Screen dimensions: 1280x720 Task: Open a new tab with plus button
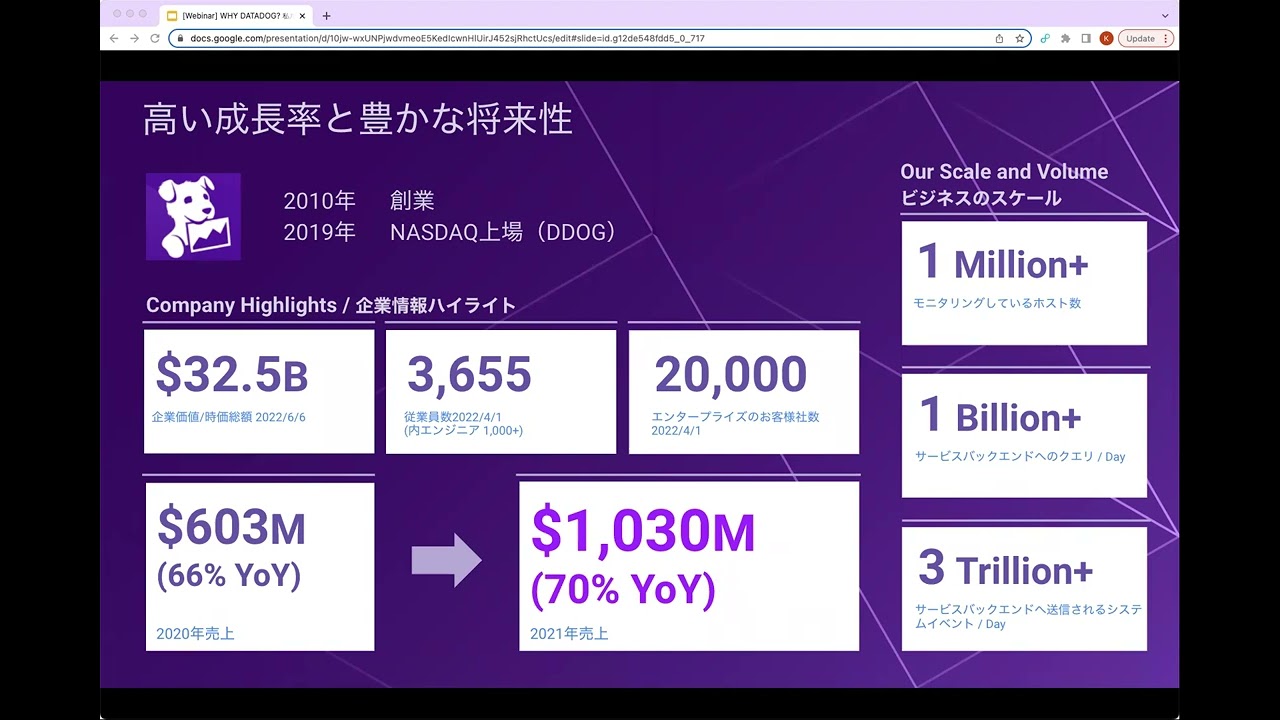pyautogui.click(x=326, y=15)
